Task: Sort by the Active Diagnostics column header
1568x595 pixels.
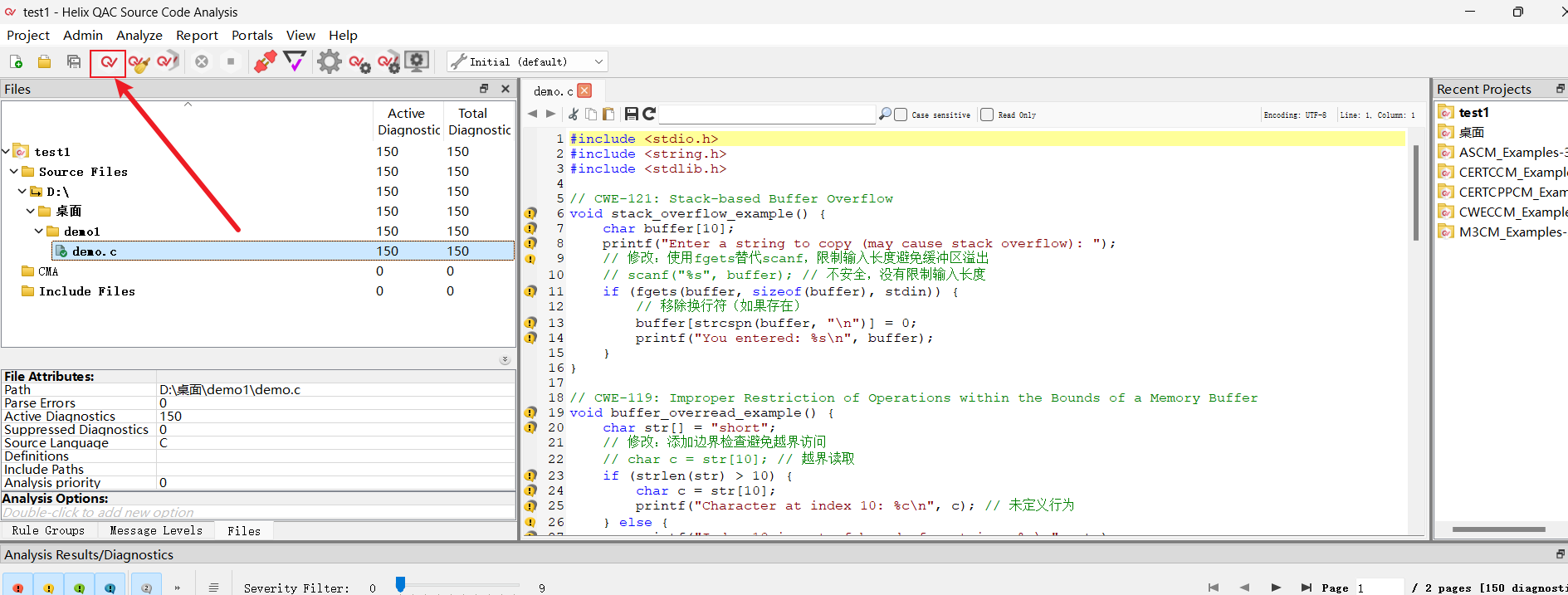Action: (408, 121)
